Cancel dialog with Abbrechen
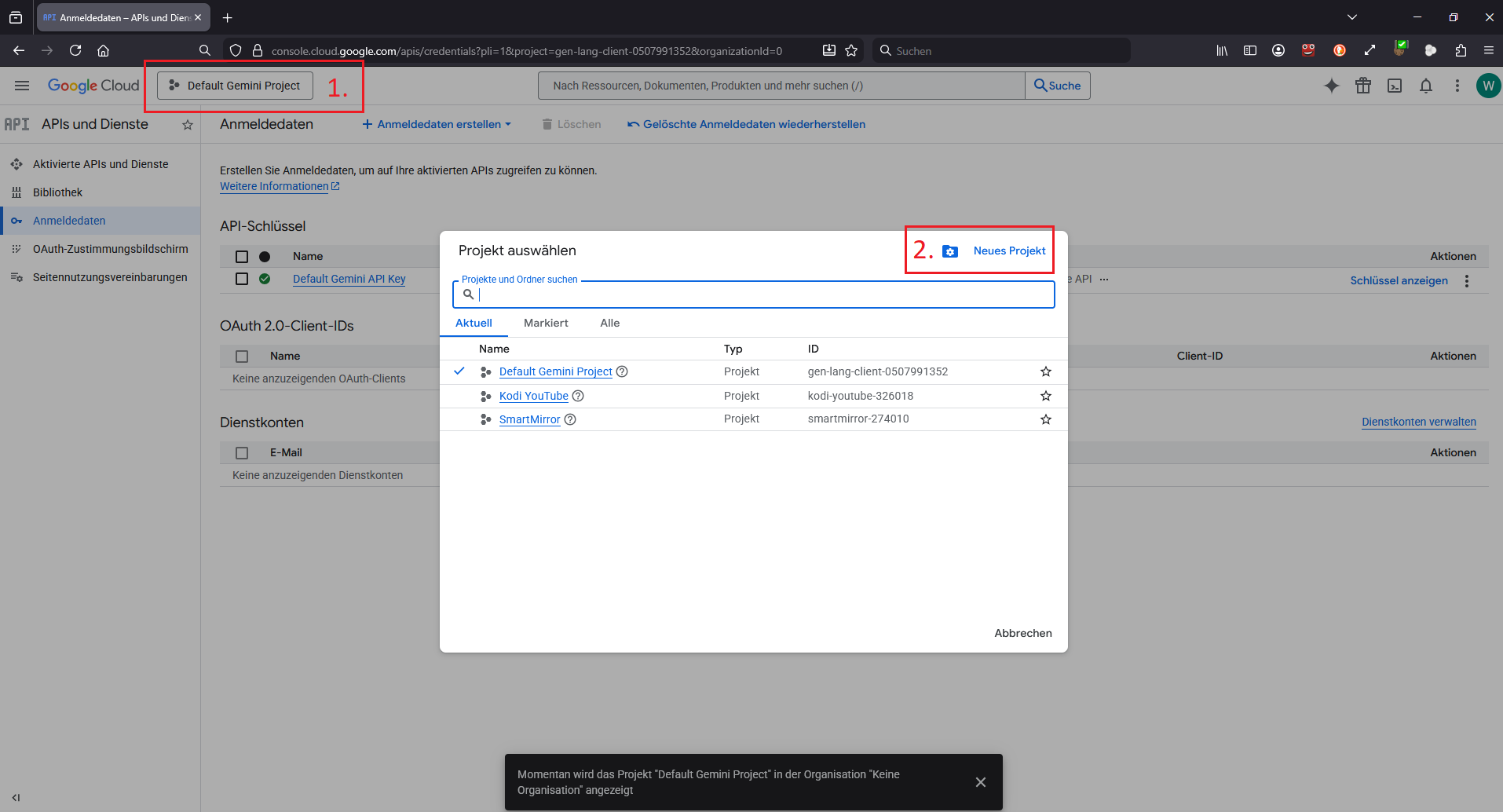This screenshot has height=812, width=1503. 1023,633
